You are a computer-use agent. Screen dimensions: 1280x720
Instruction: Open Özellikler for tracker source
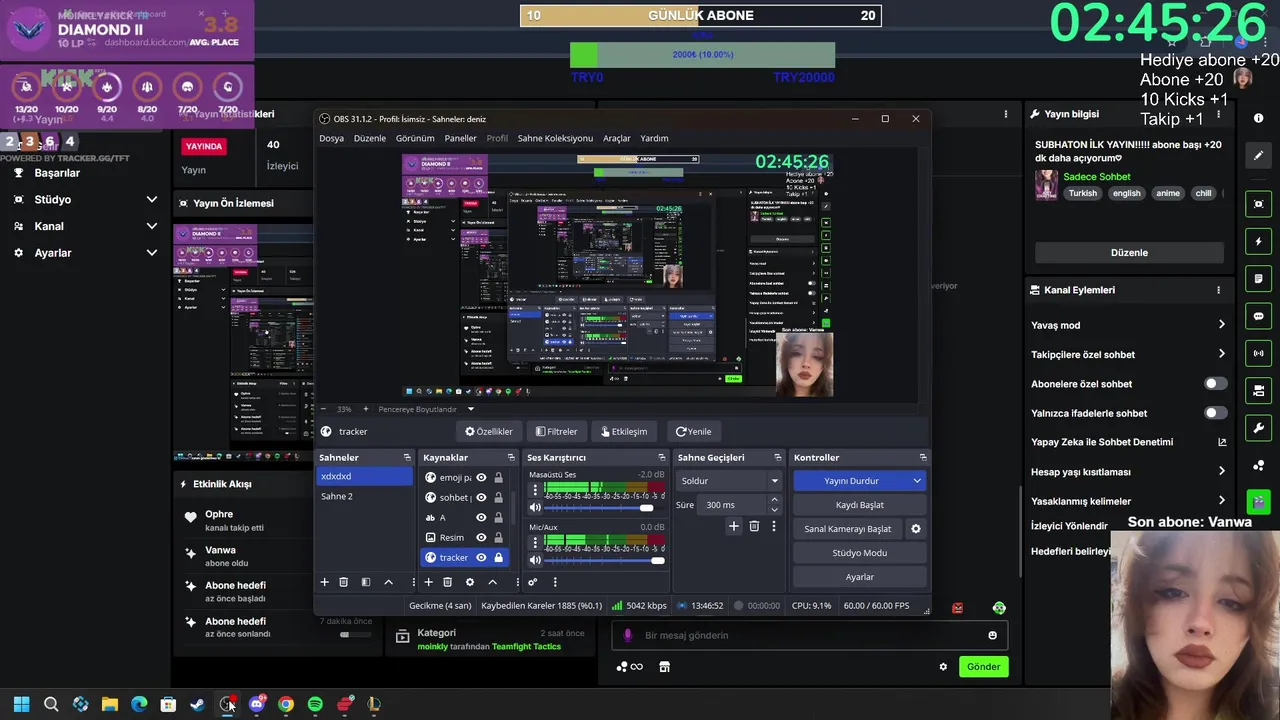pos(489,432)
